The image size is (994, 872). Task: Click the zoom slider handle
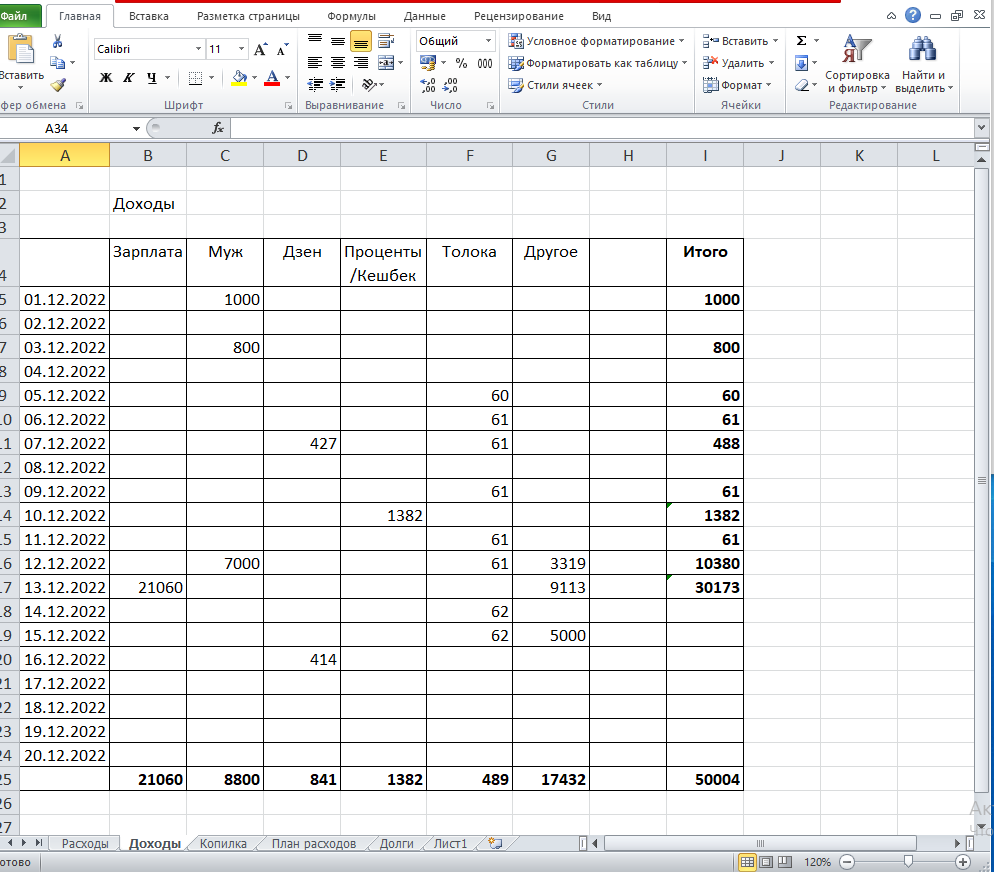pyautogui.click(x=908, y=861)
